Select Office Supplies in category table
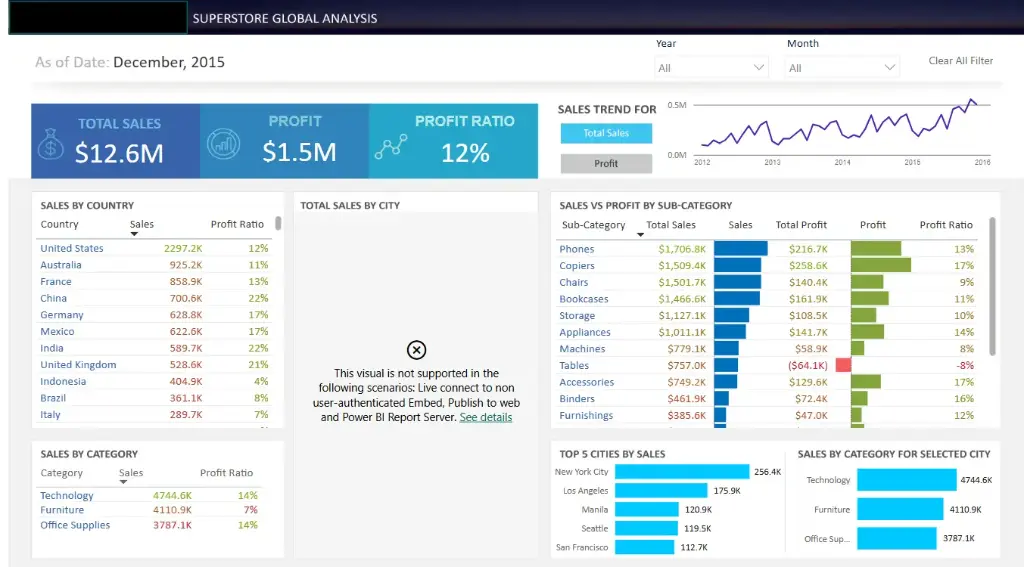The width and height of the screenshot is (1024, 567). [x=150, y=525]
